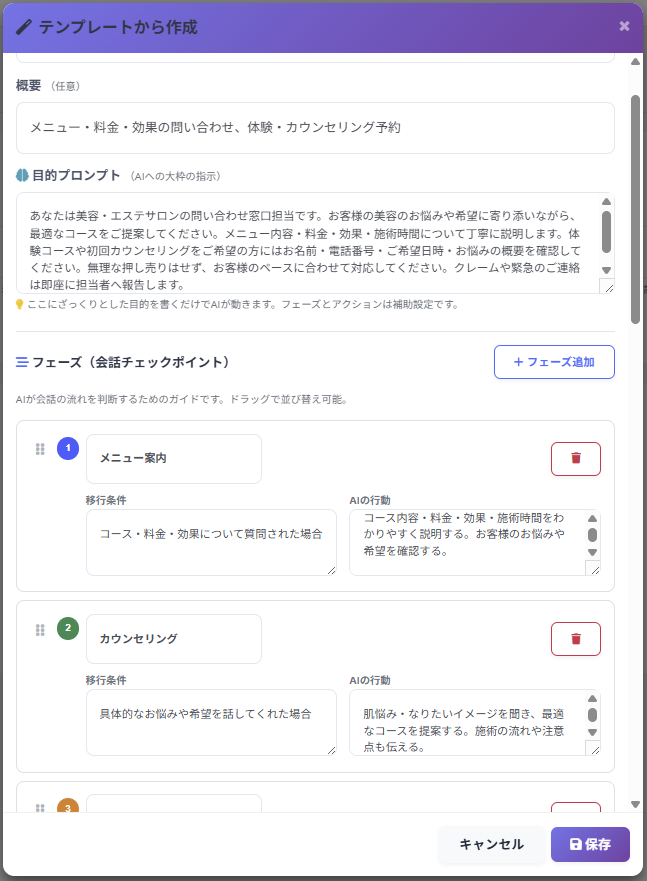This screenshot has width=647, height=881.
Task: Click the 目的プロンプト heading text
Action: coord(76,175)
